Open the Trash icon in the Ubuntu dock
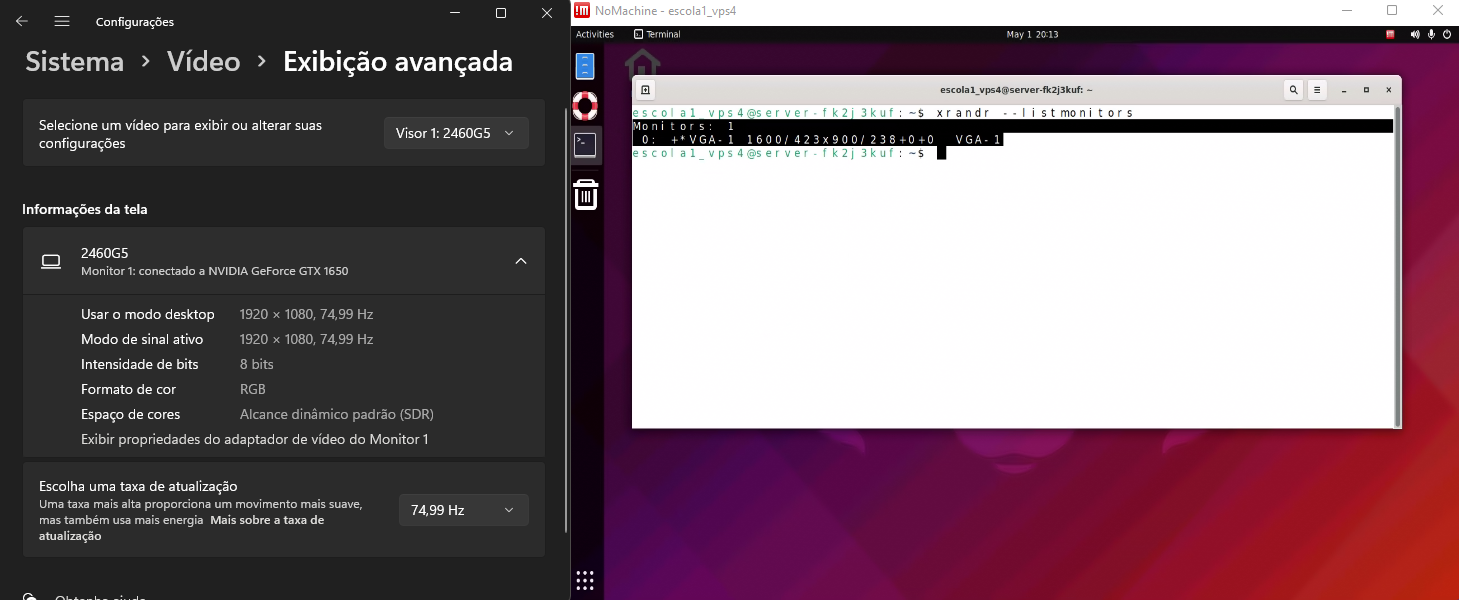The image size is (1459, 600). tap(585, 194)
